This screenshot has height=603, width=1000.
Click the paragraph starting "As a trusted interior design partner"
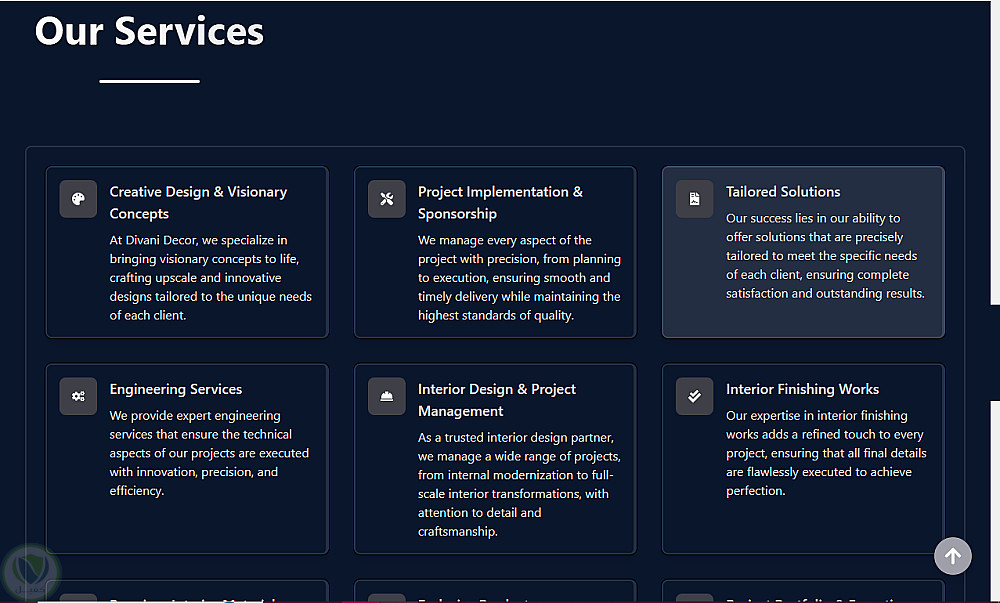coord(516,485)
